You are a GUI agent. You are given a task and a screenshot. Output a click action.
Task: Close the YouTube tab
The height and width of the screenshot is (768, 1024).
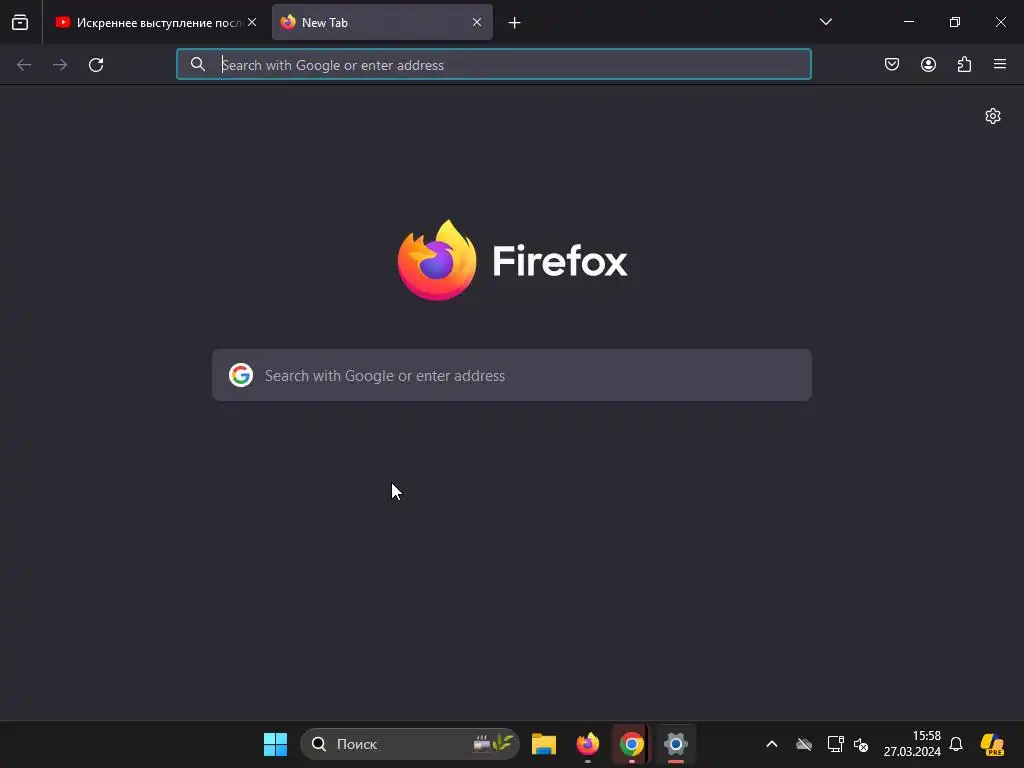point(252,22)
